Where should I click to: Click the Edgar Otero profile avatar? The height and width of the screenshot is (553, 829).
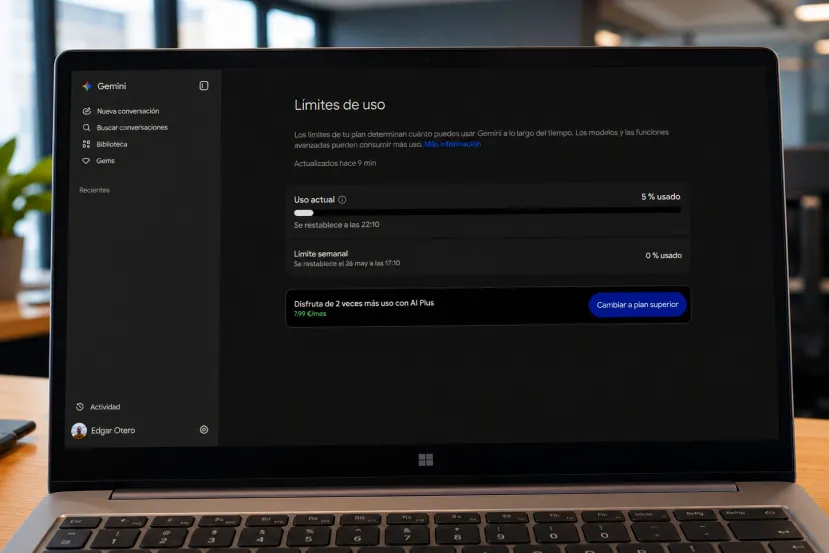(x=79, y=431)
